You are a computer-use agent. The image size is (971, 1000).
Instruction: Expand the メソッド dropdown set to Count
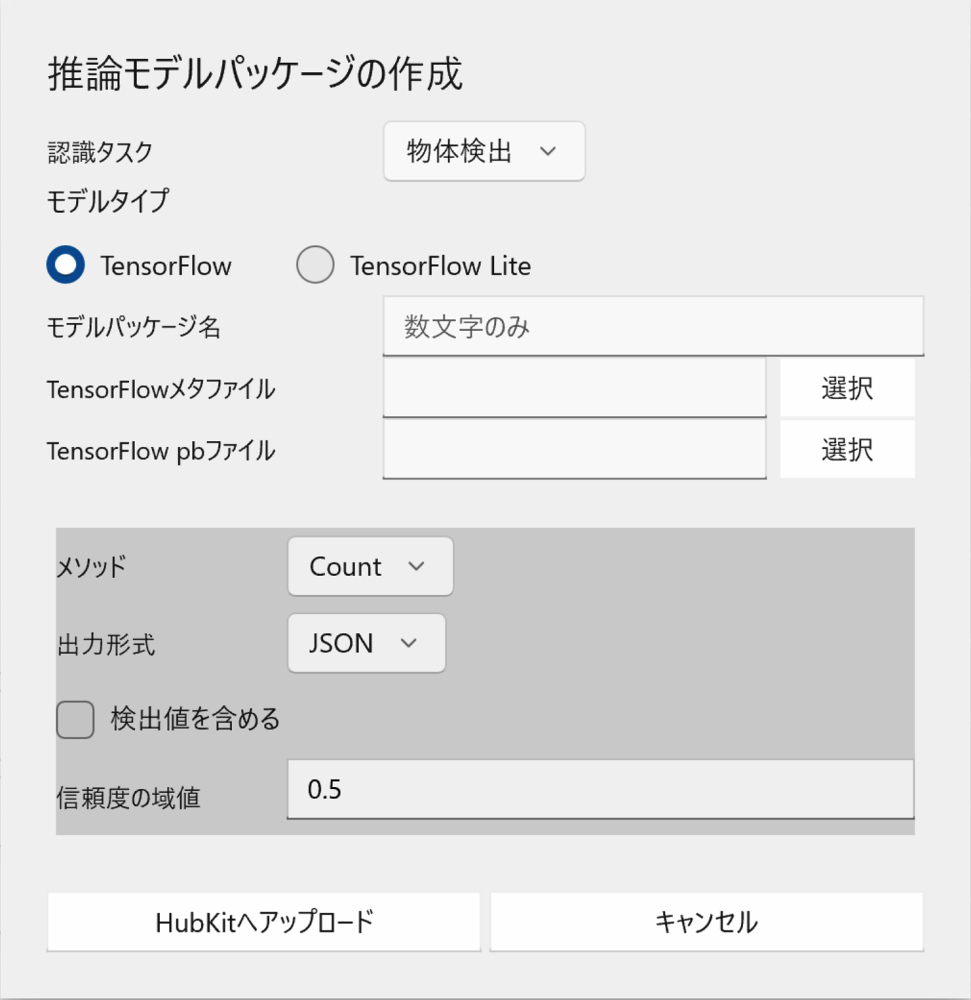click(x=370, y=567)
